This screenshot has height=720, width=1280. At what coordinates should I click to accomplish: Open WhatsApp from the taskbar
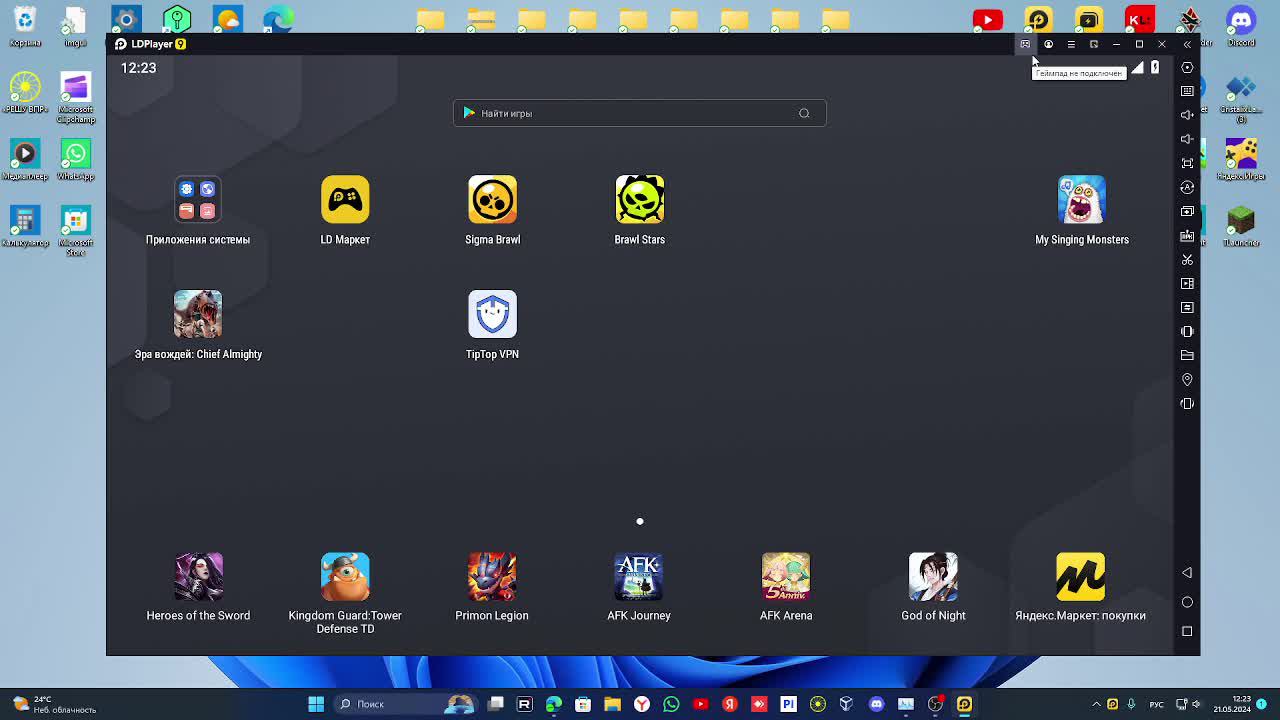coord(671,704)
